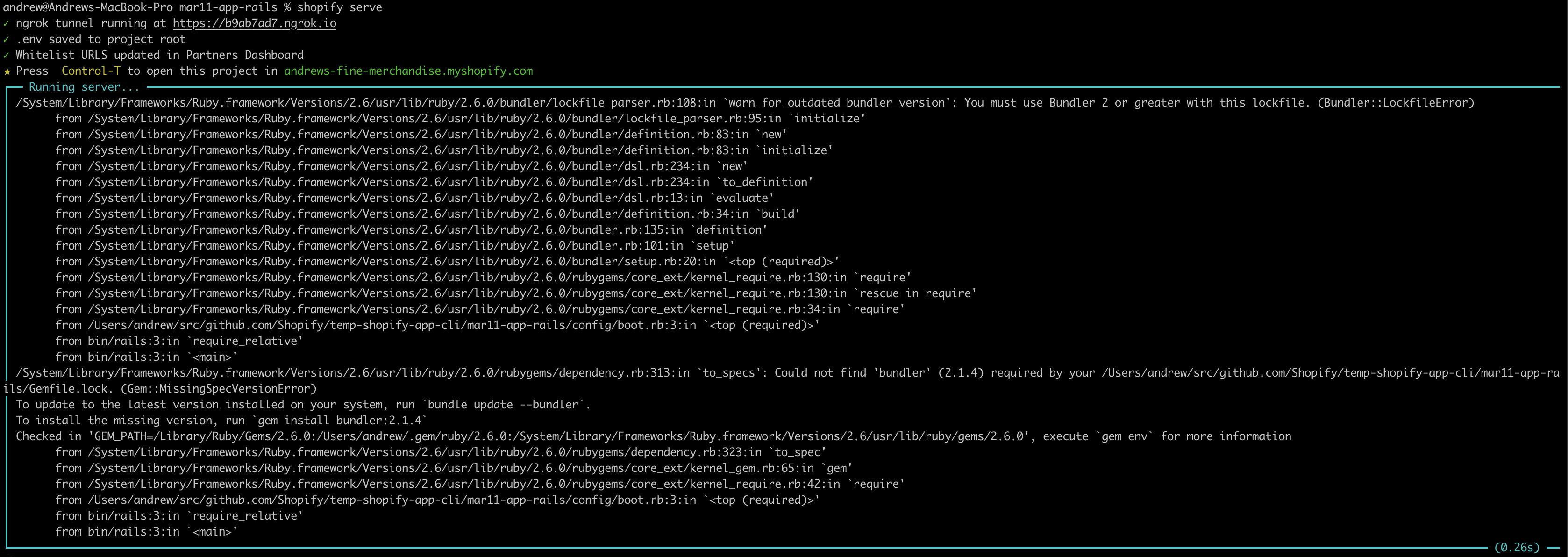Screen dimensions: 1568x557
Task: Open andrews-fine-merchandise.myshopify.com
Action: 408,71
